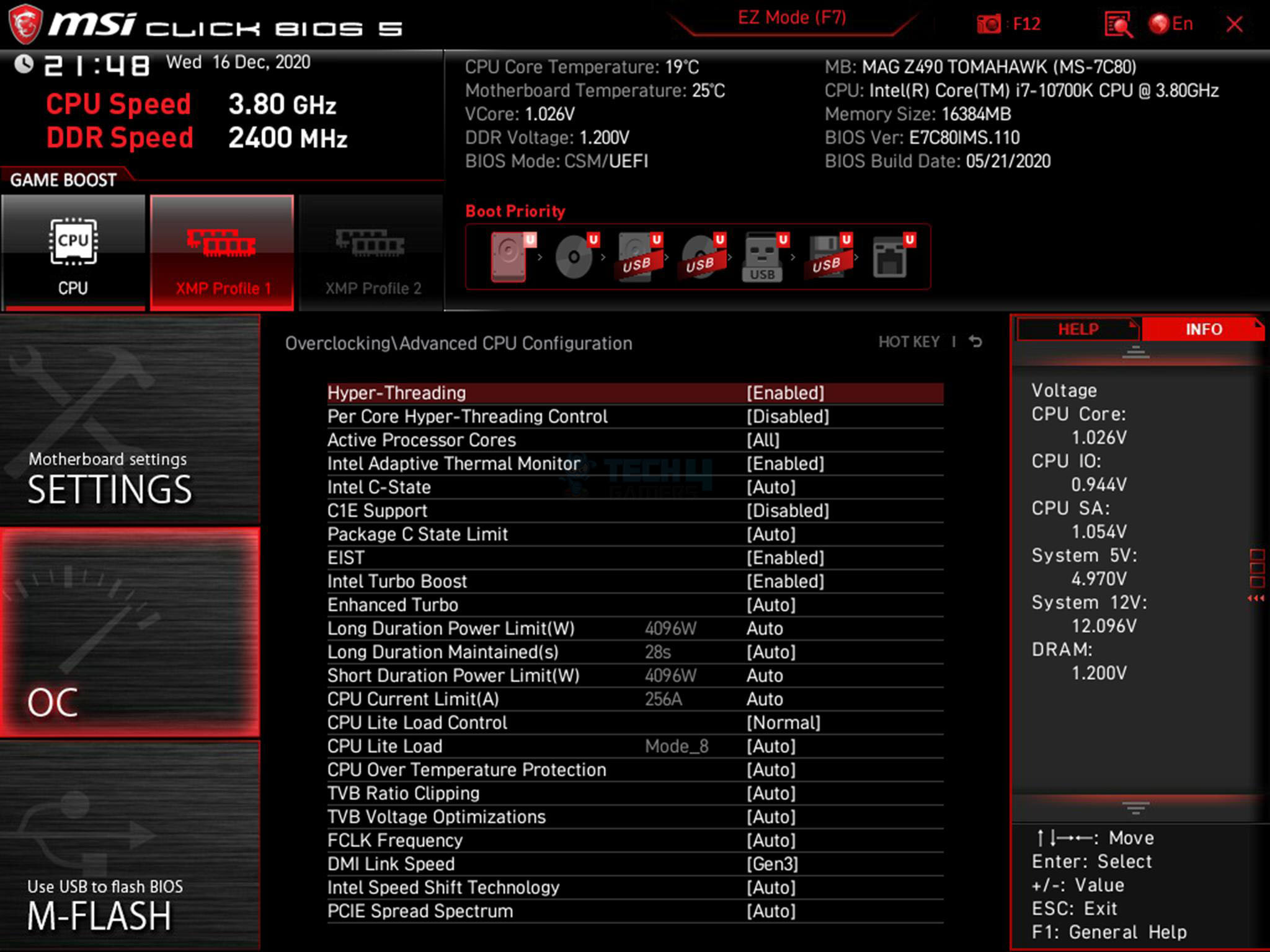Open the BIOS search magnifier icon
This screenshot has width=1270, height=952.
1118,25
